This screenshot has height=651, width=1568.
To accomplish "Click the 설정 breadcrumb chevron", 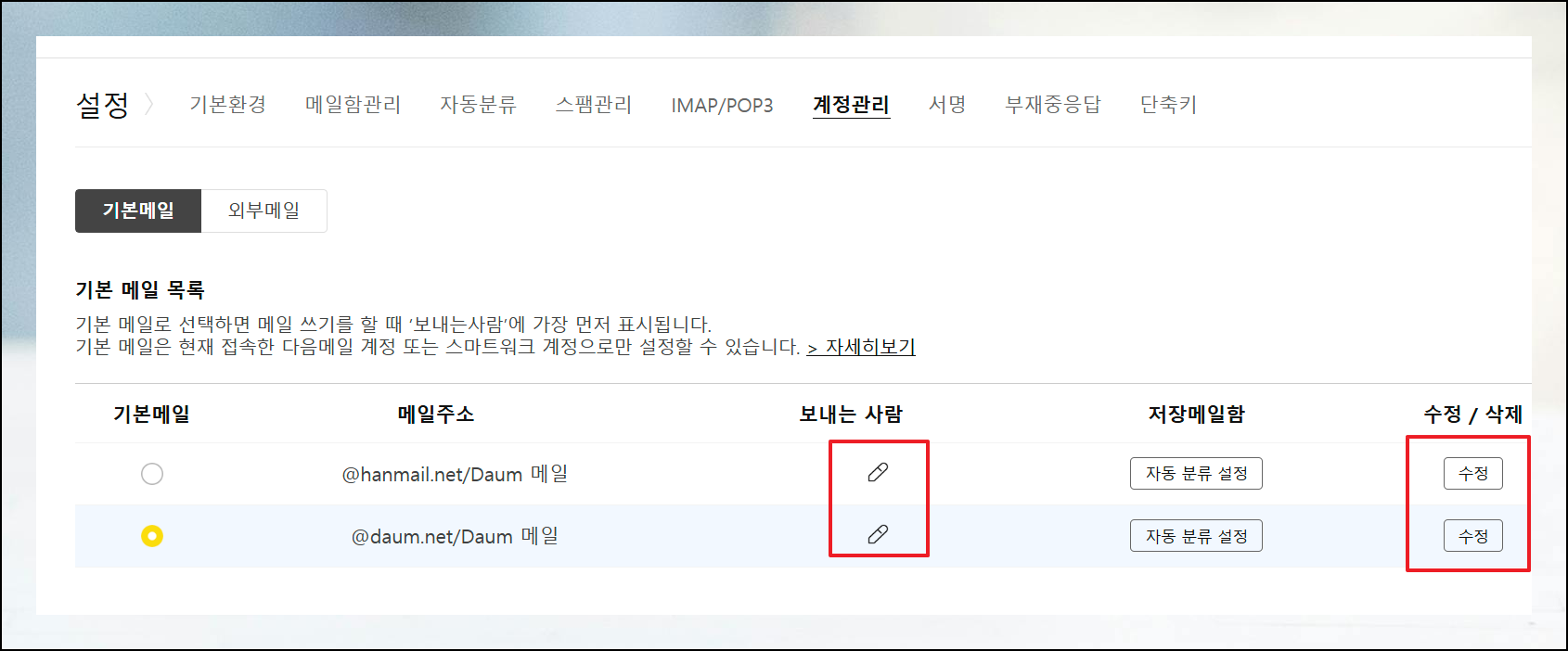I will pos(149,105).
